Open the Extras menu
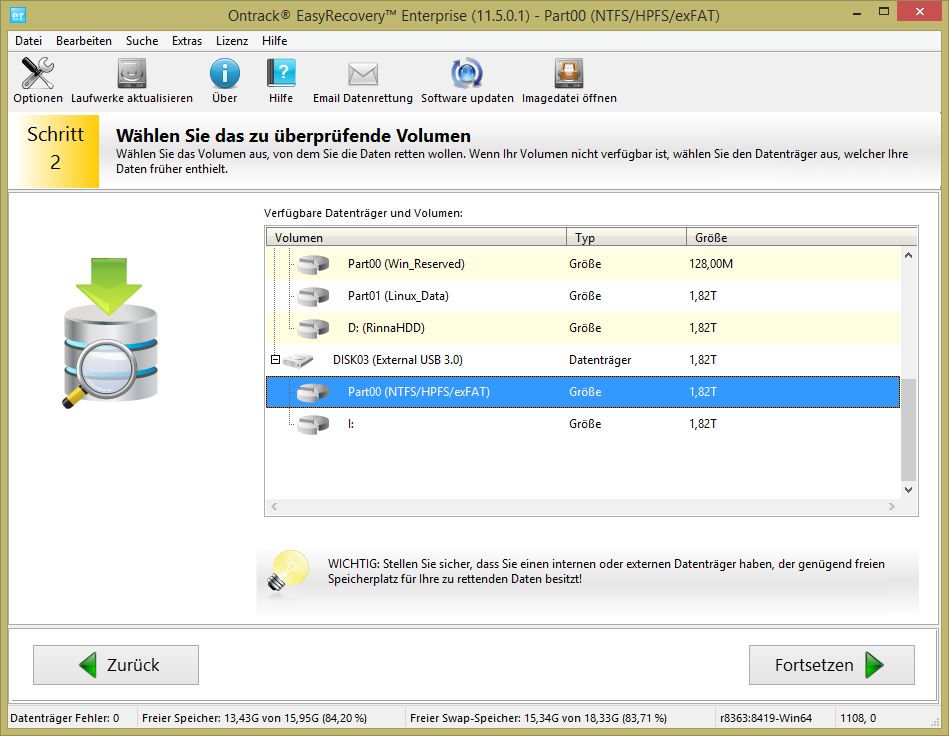 [186, 41]
